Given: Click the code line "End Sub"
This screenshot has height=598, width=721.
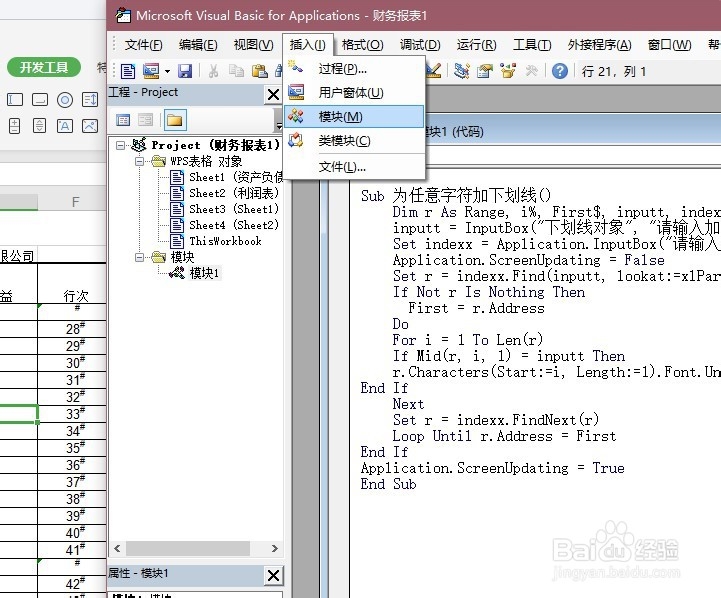Looking at the screenshot, I should [389, 484].
